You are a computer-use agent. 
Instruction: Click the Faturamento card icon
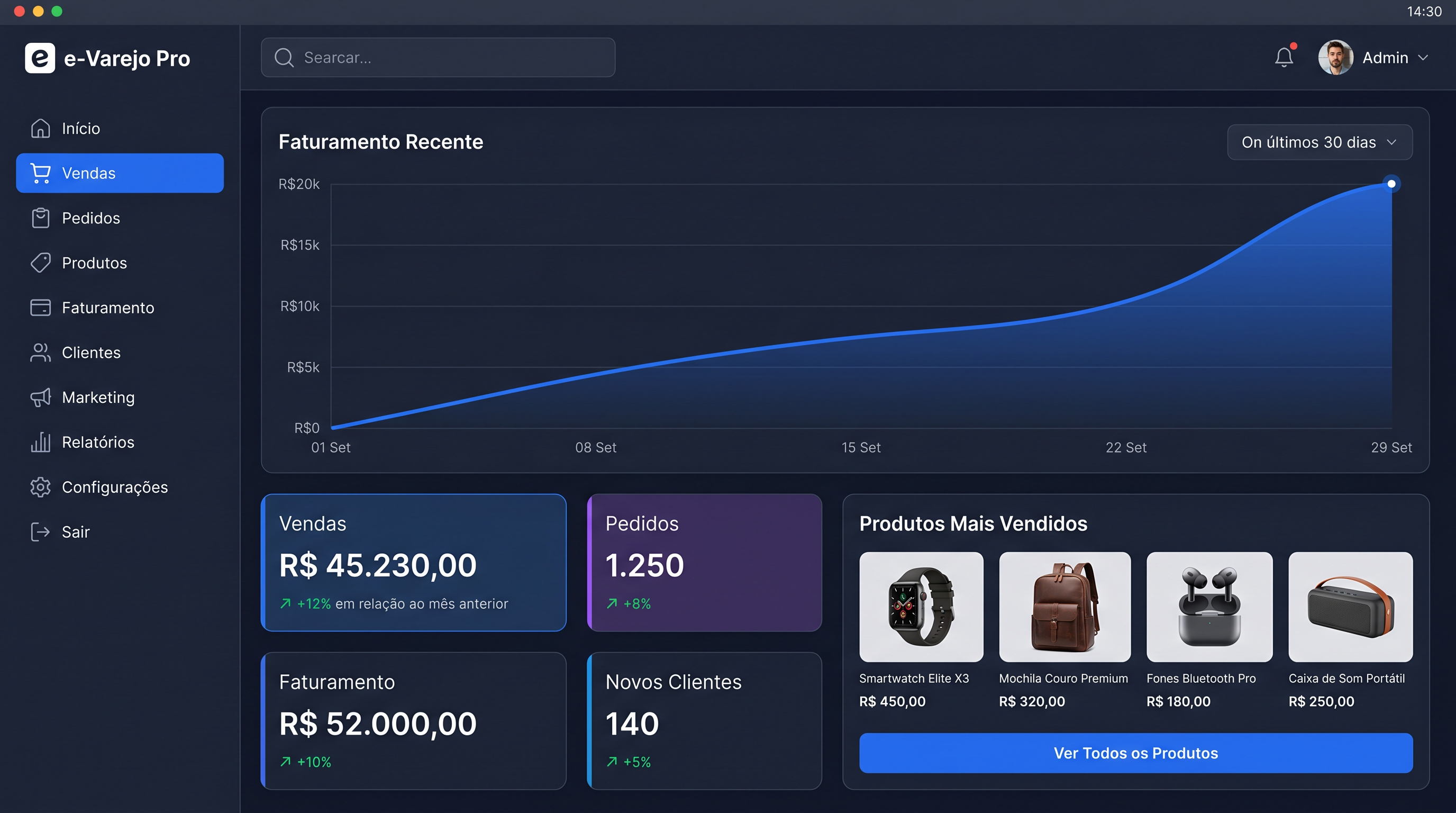[40, 308]
